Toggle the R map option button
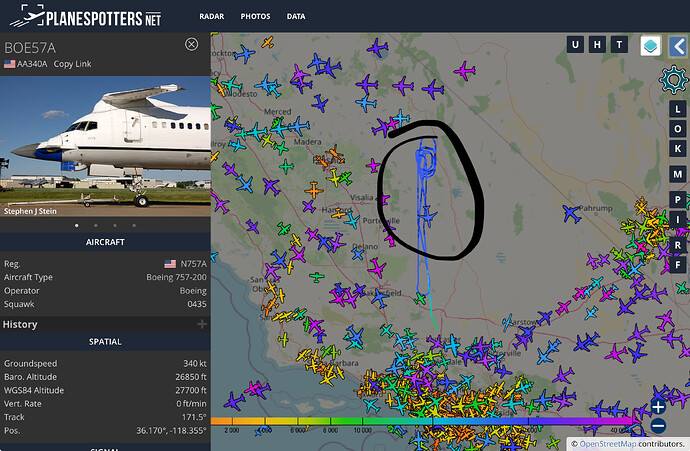The height and width of the screenshot is (451, 690). coord(678,245)
